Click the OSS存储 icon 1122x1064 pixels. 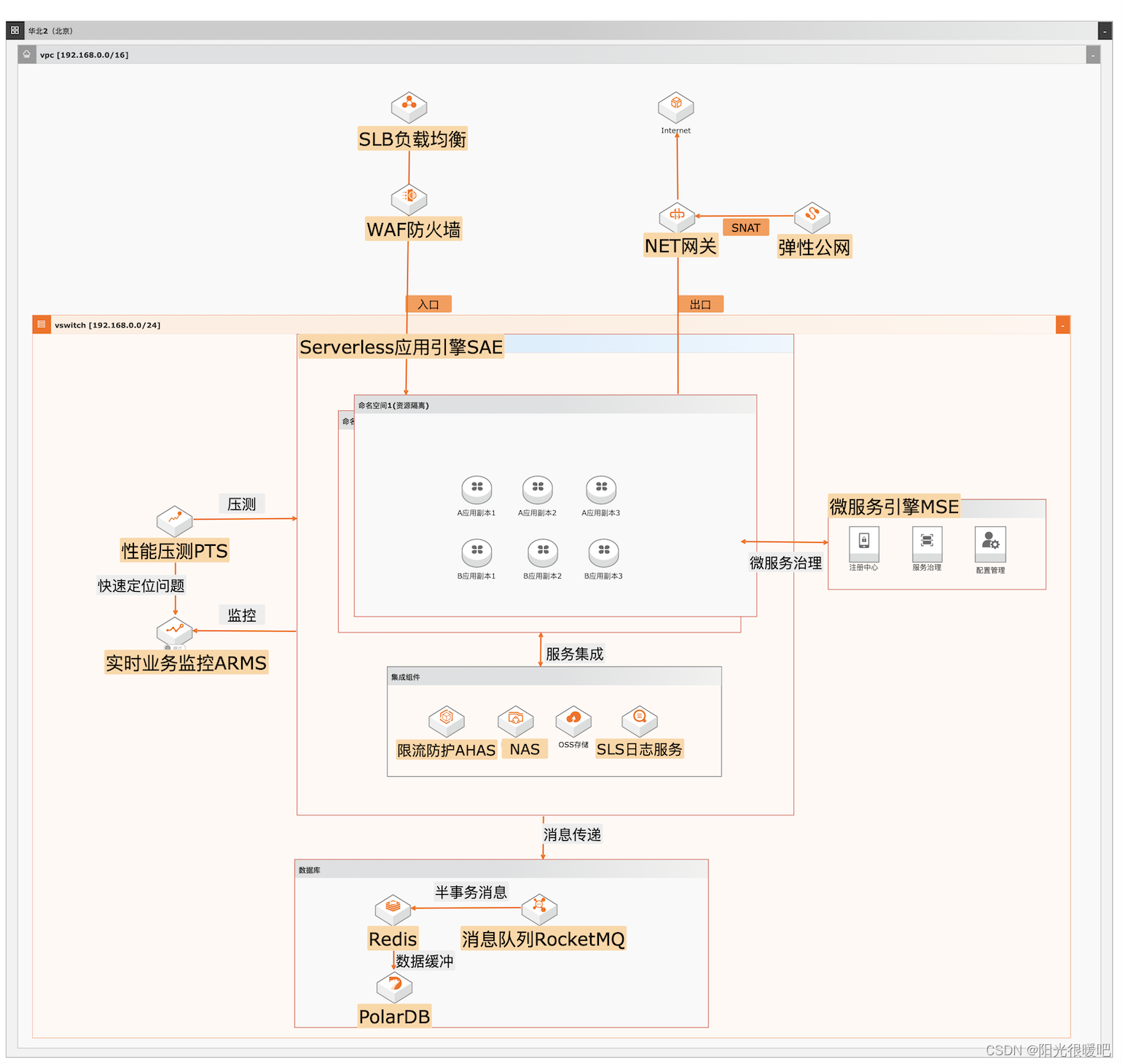573,721
